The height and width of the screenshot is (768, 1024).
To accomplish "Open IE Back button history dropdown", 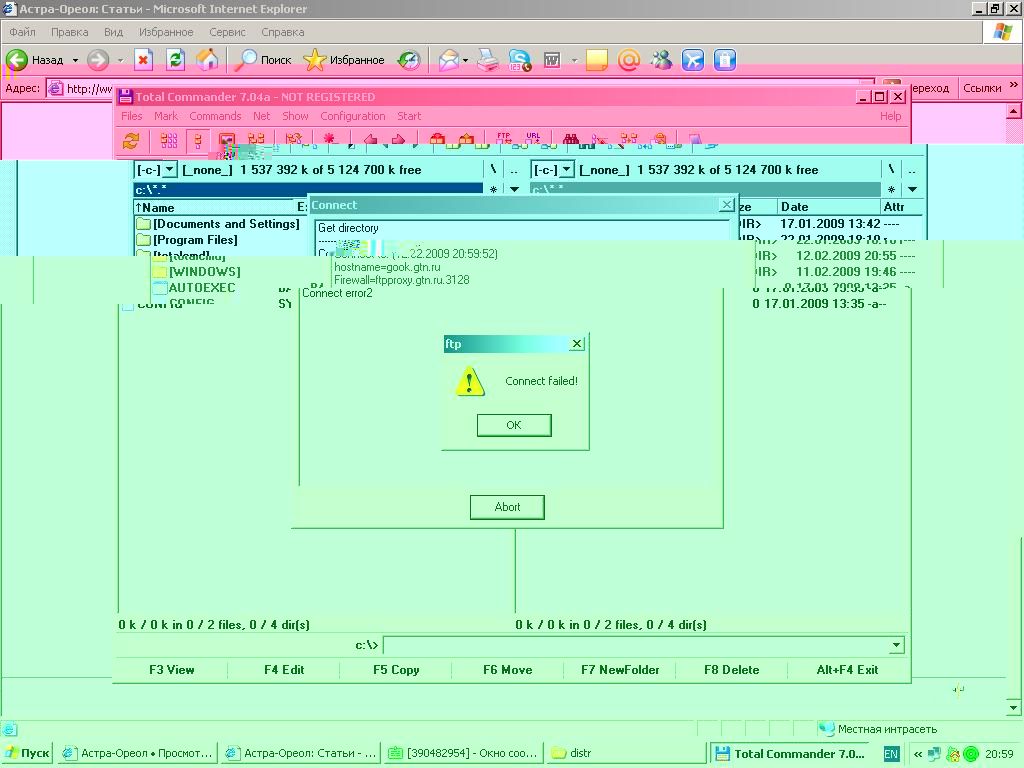I will (75, 60).
